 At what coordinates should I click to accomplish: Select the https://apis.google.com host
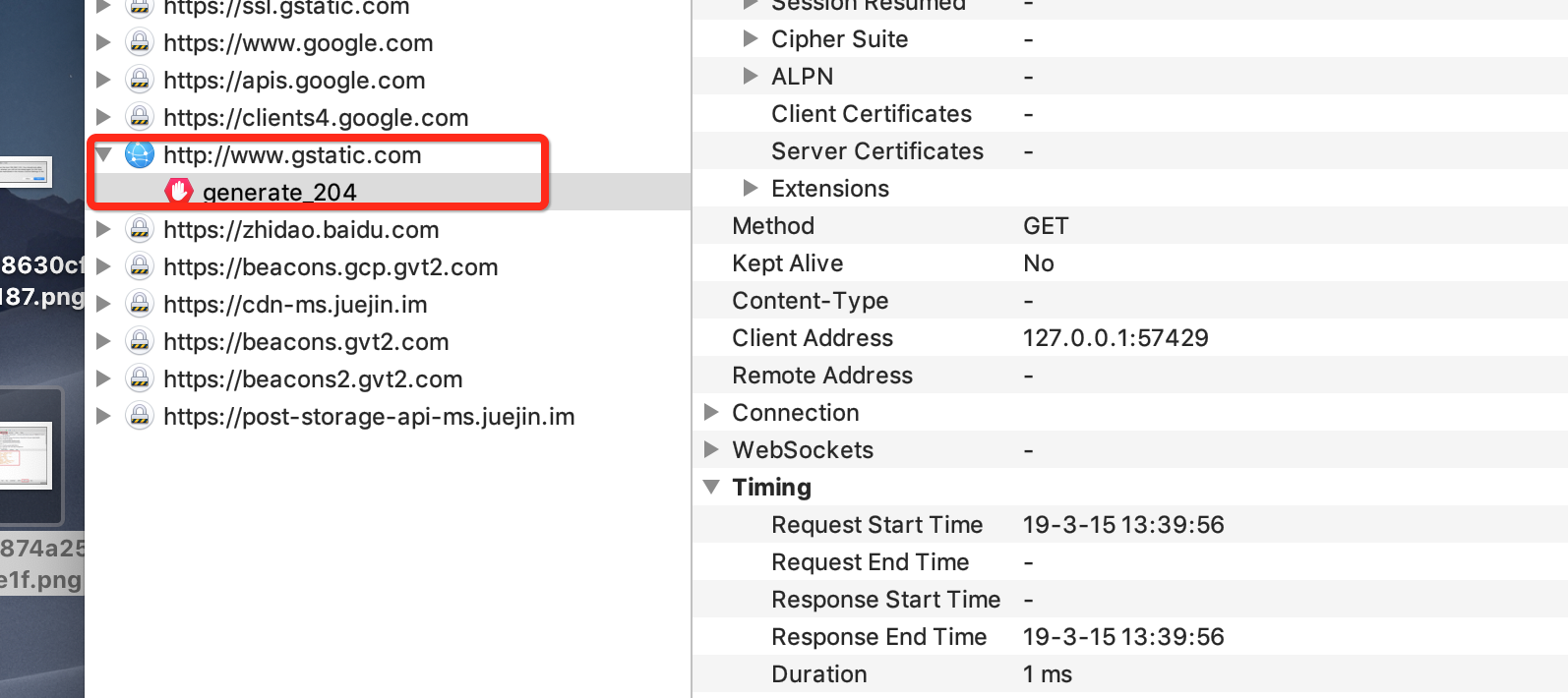(294, 81)
